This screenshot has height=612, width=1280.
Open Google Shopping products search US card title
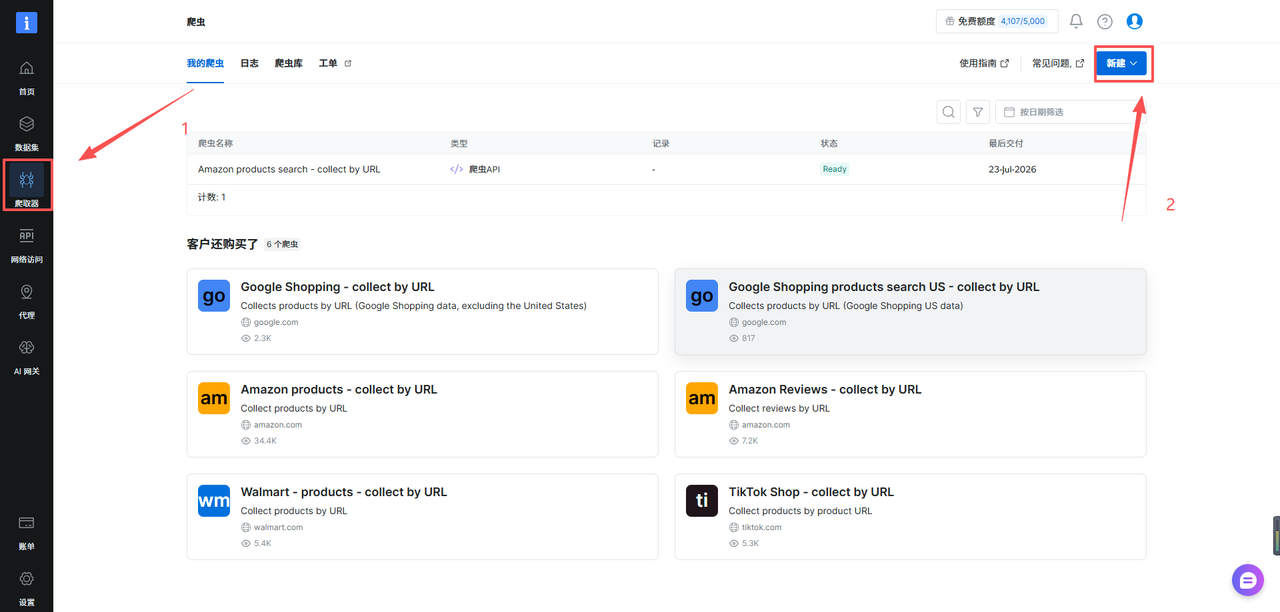coord(884,287)
